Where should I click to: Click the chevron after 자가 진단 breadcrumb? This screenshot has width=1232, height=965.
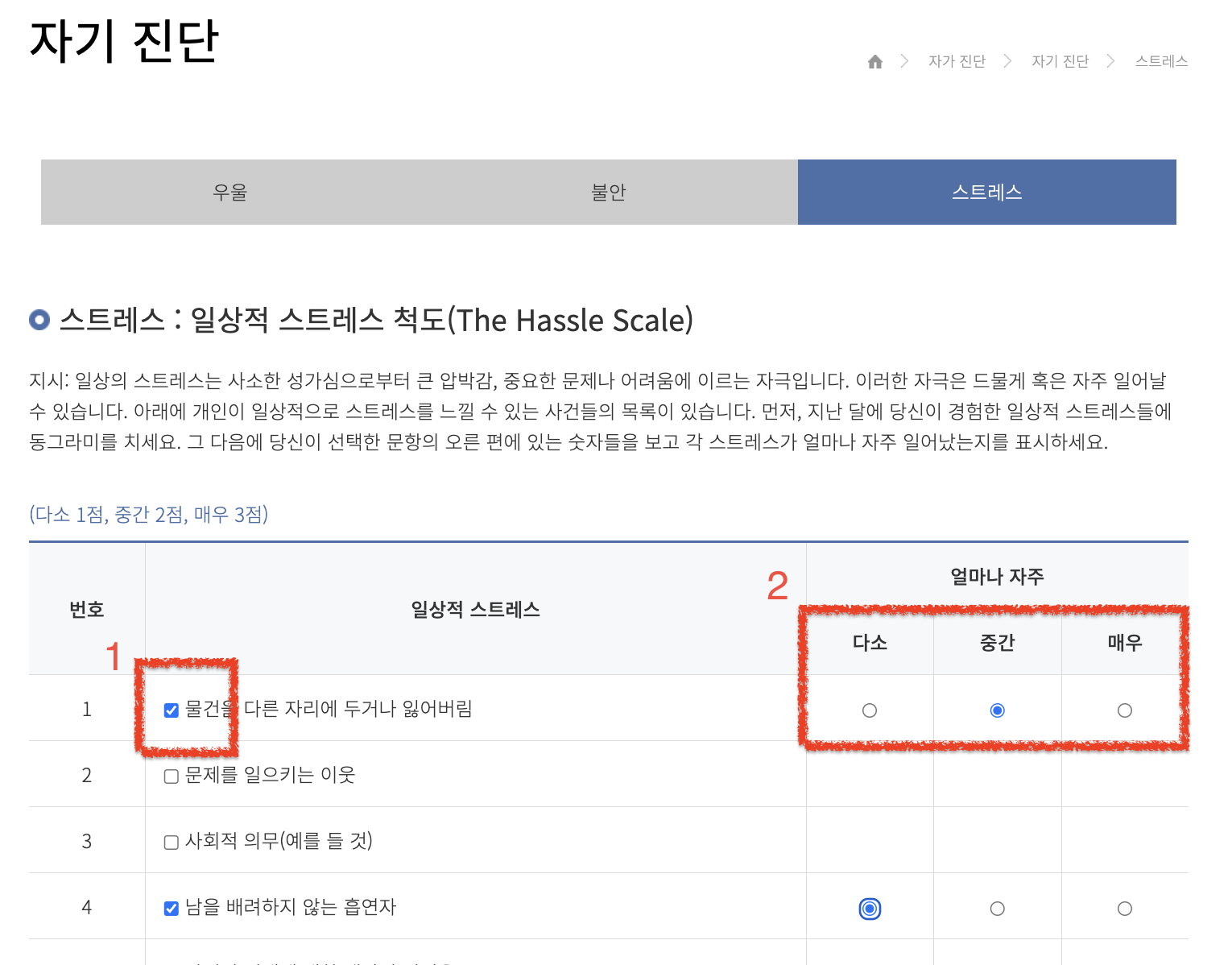tap(1008, 60)
